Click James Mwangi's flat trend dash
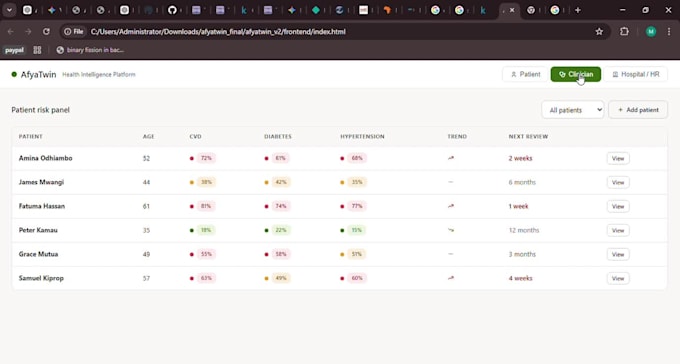Viewport: 680px width, 364px height. (451, 182)
